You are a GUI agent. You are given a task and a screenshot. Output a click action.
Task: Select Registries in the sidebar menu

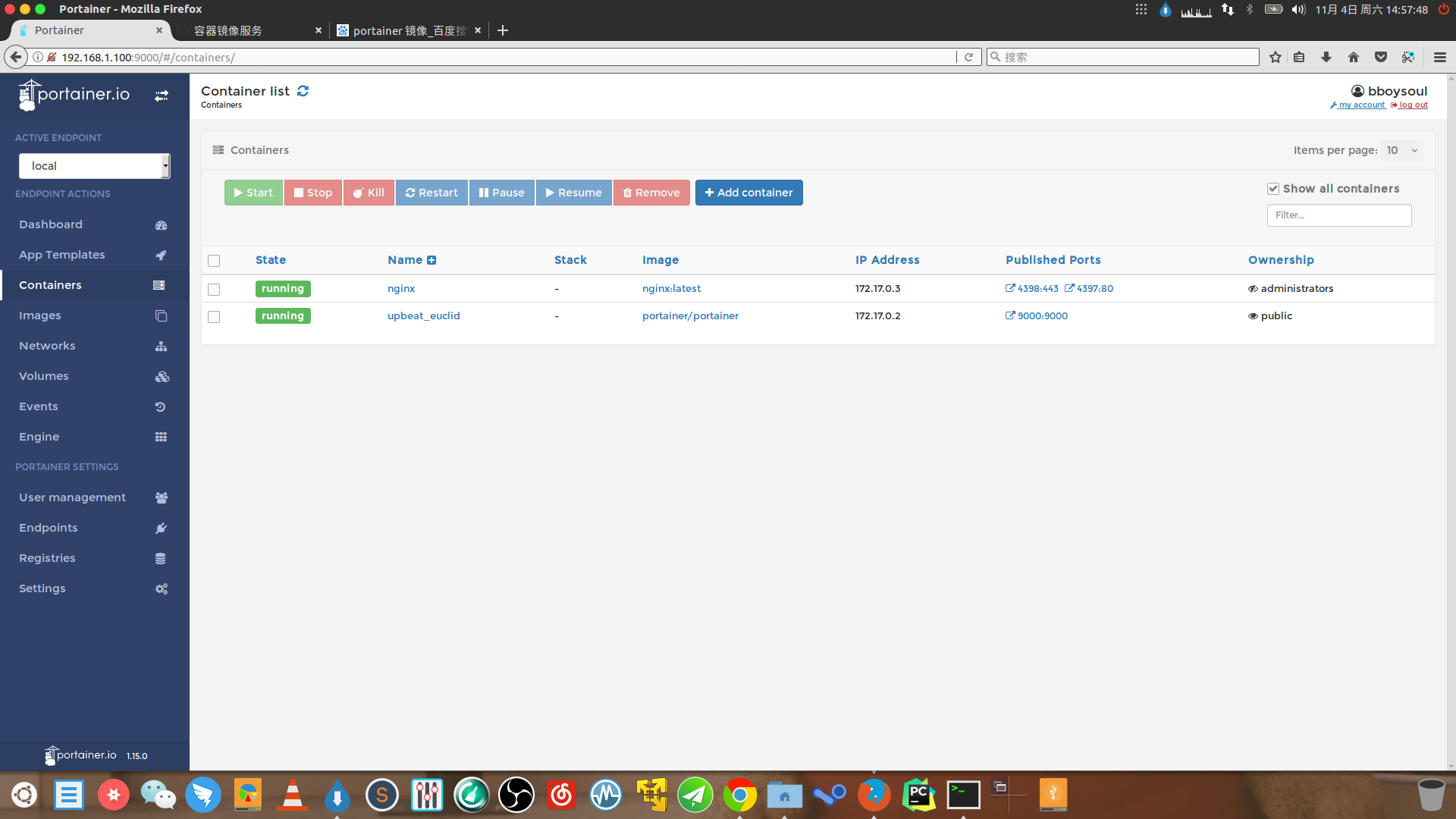click(47, 558)
